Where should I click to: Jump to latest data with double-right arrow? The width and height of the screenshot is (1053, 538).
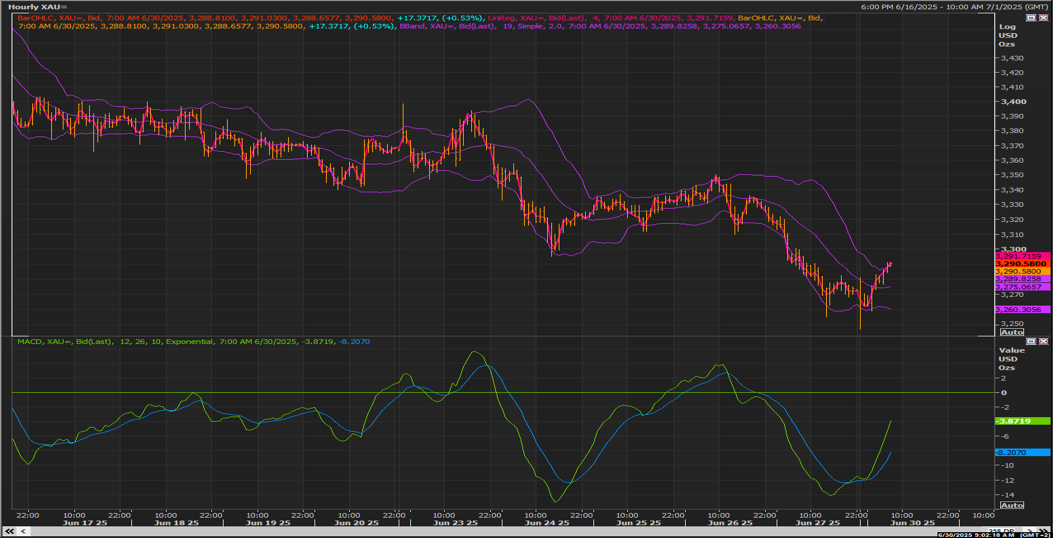click(1043, 531)
